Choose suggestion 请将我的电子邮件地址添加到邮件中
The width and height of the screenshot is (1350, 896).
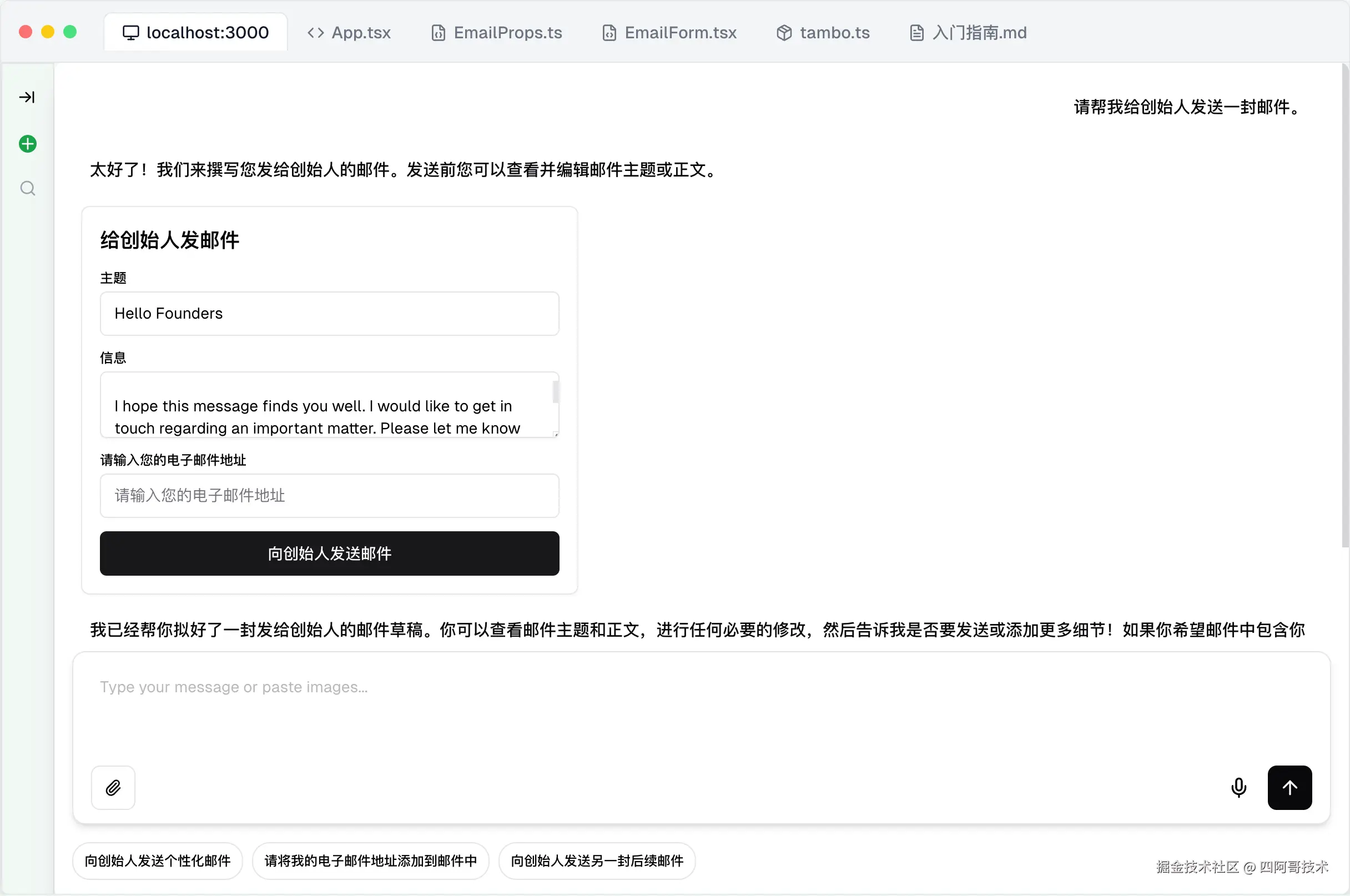(370, 860)
